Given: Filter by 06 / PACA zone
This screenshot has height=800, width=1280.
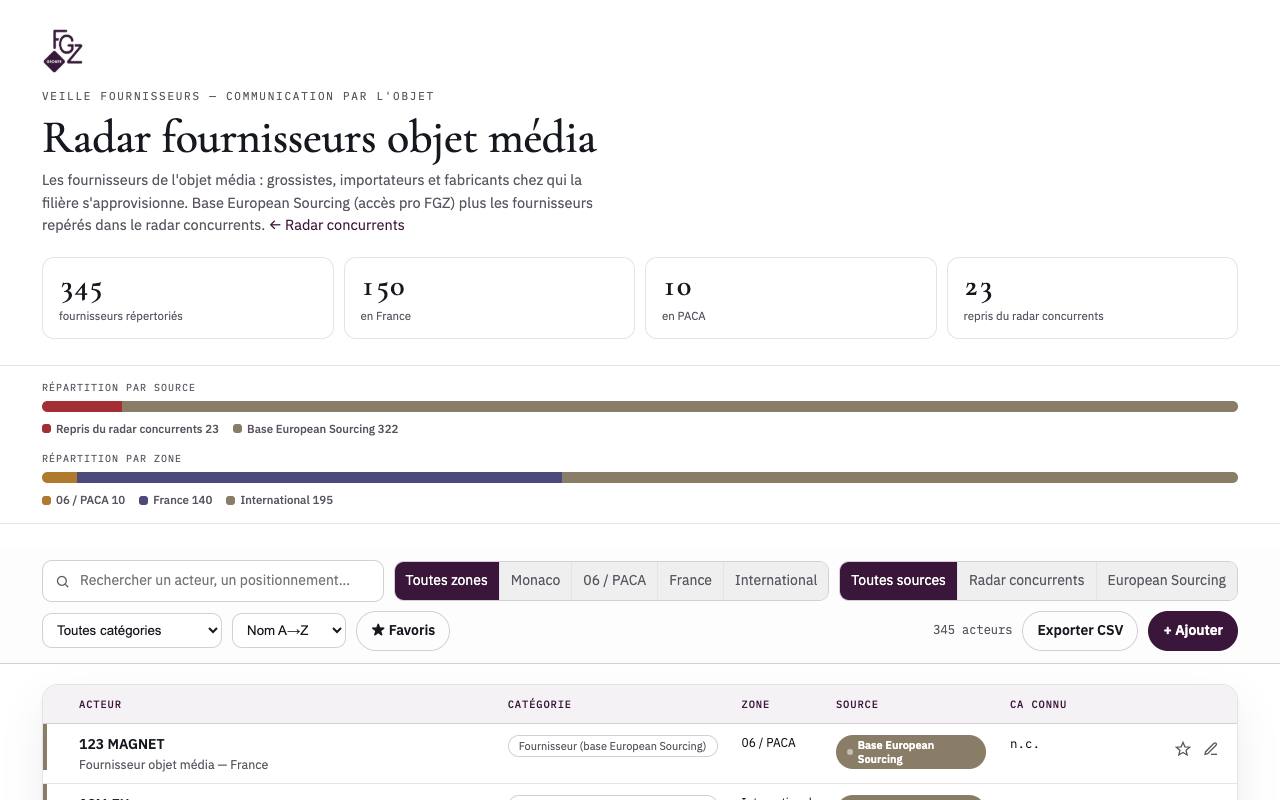Looking at the screenshot, I should [x=614, y=581].
